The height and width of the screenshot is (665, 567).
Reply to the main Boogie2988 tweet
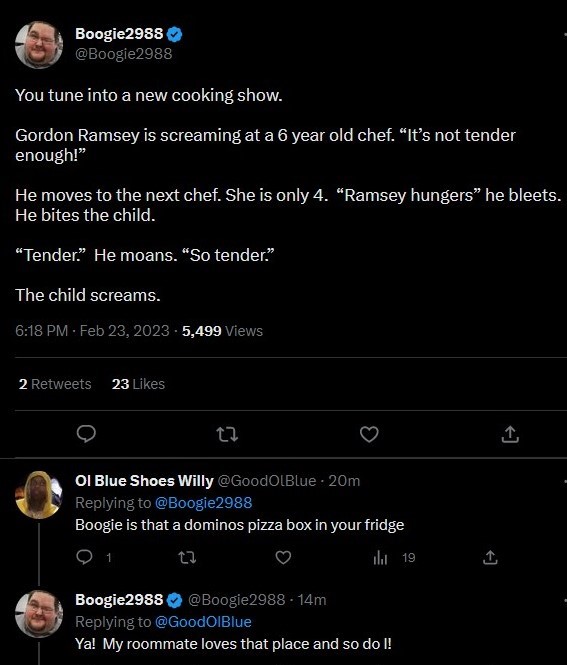86,434
